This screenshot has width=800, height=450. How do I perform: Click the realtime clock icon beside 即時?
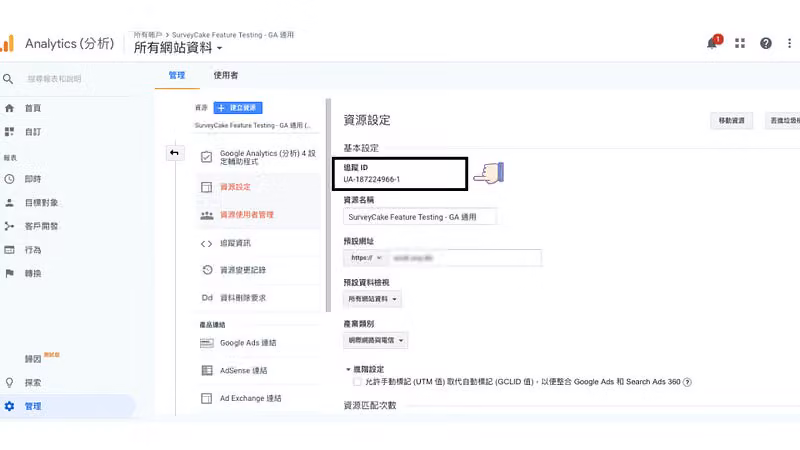pos(9,179)
